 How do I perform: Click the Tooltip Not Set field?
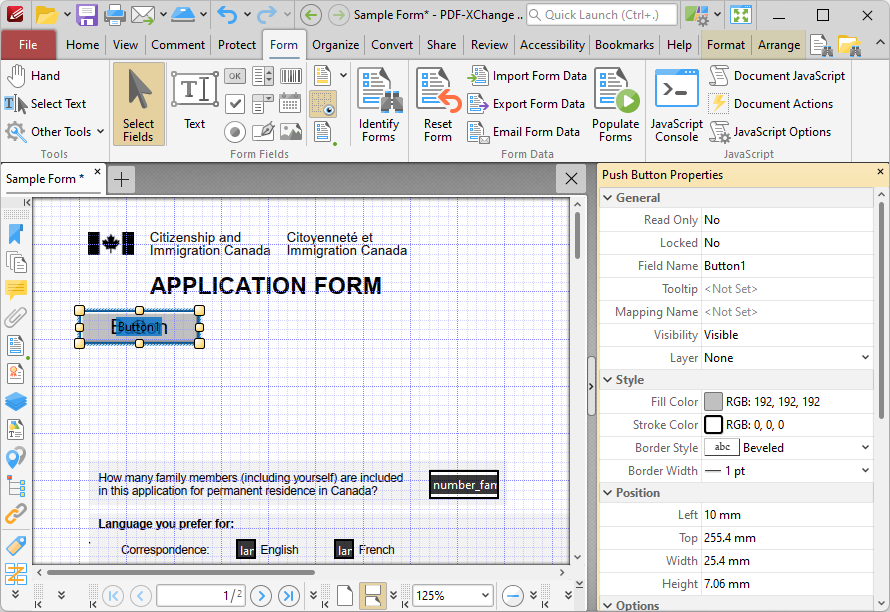click(787, 289)
